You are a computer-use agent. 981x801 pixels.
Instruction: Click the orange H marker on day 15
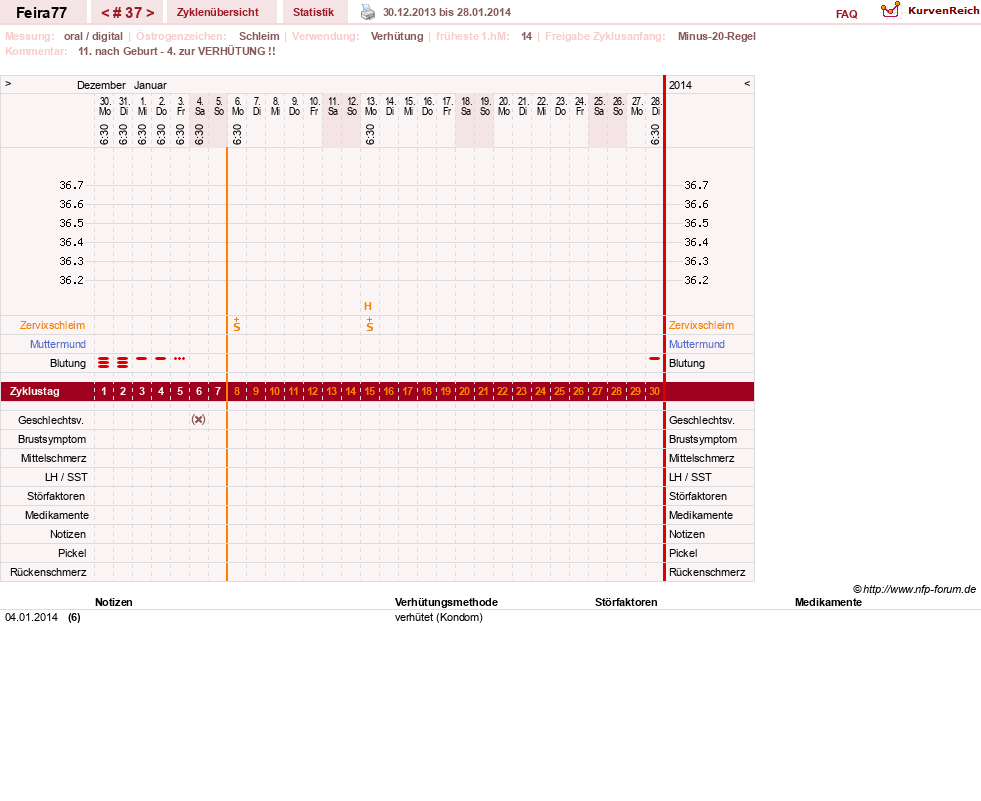(368, 306)
